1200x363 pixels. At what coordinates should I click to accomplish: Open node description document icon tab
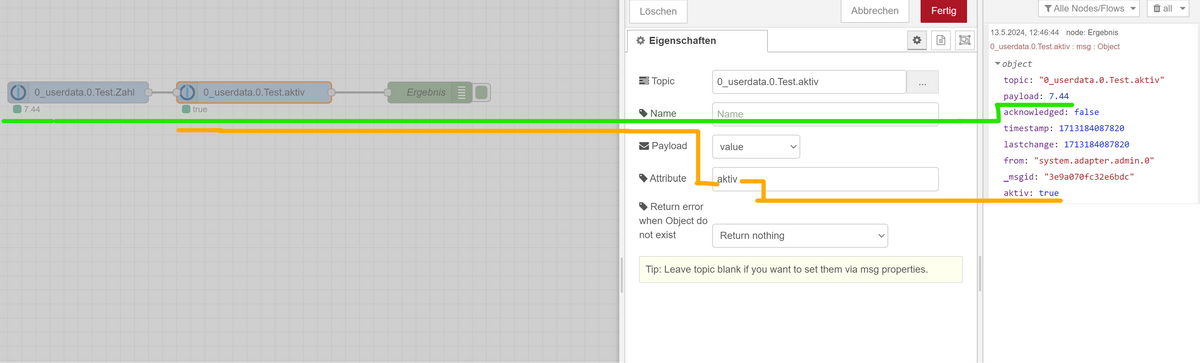pos(940,40)
